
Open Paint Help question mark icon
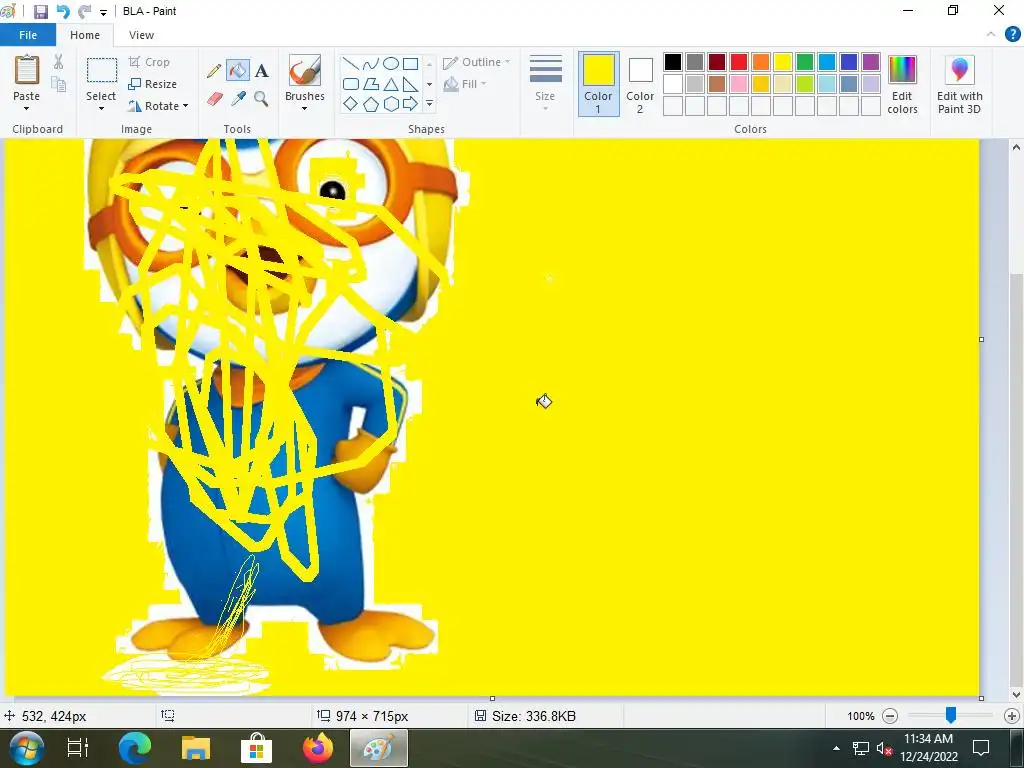click(x=1012, y=35)
